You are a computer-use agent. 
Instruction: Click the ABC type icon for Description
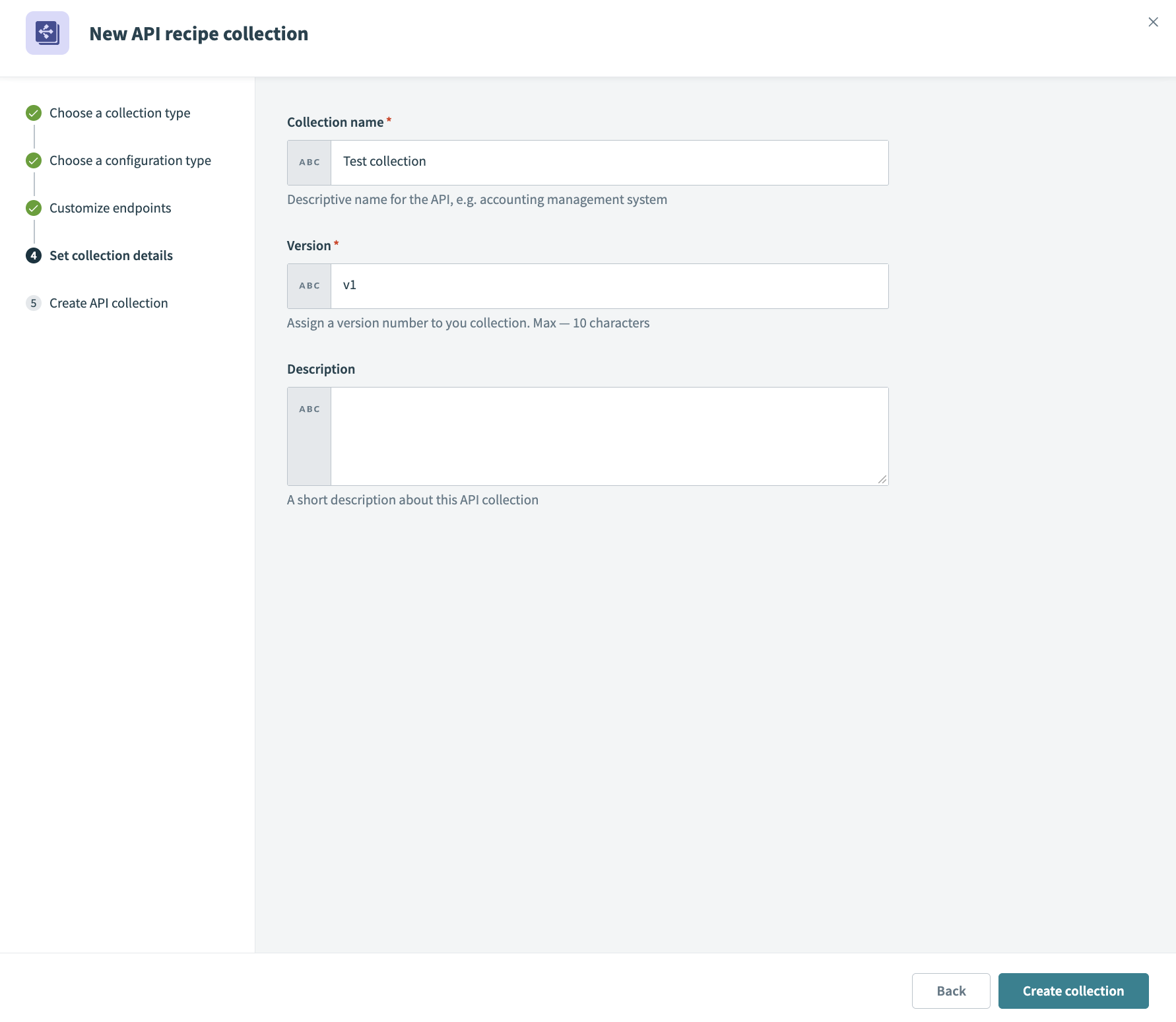click(310, 409)
